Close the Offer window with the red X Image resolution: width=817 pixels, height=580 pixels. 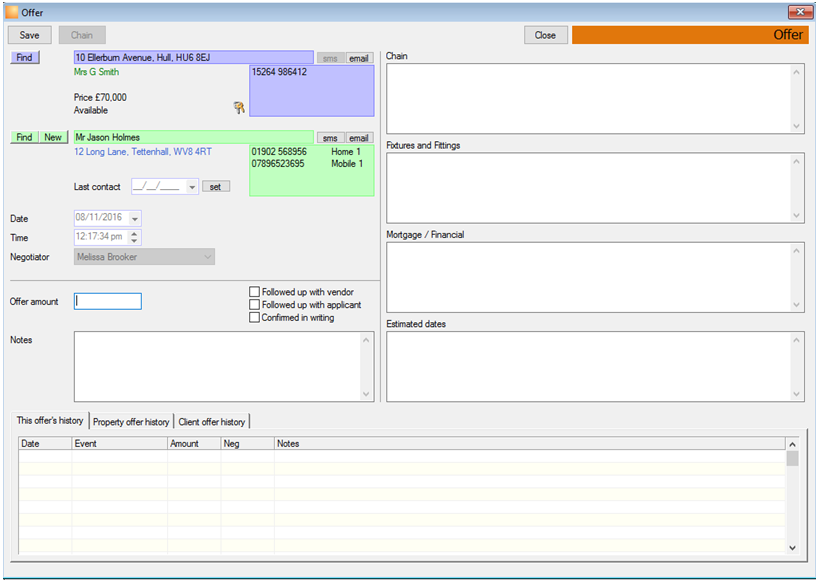click(x=800, y=11)
